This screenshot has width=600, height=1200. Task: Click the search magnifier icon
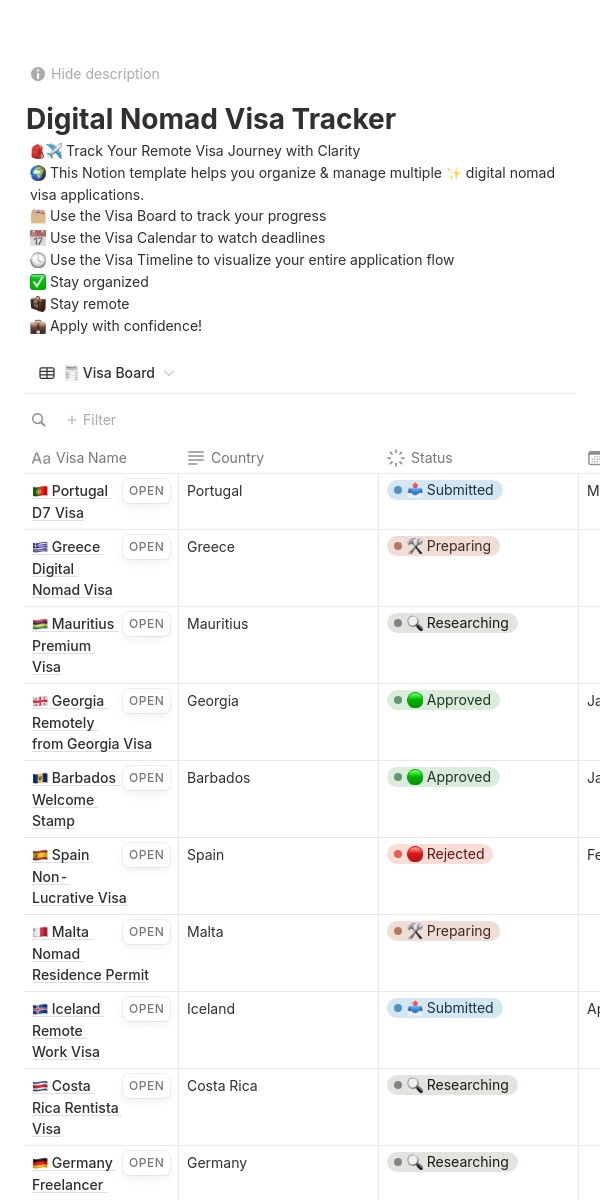[x=39, y=420]
